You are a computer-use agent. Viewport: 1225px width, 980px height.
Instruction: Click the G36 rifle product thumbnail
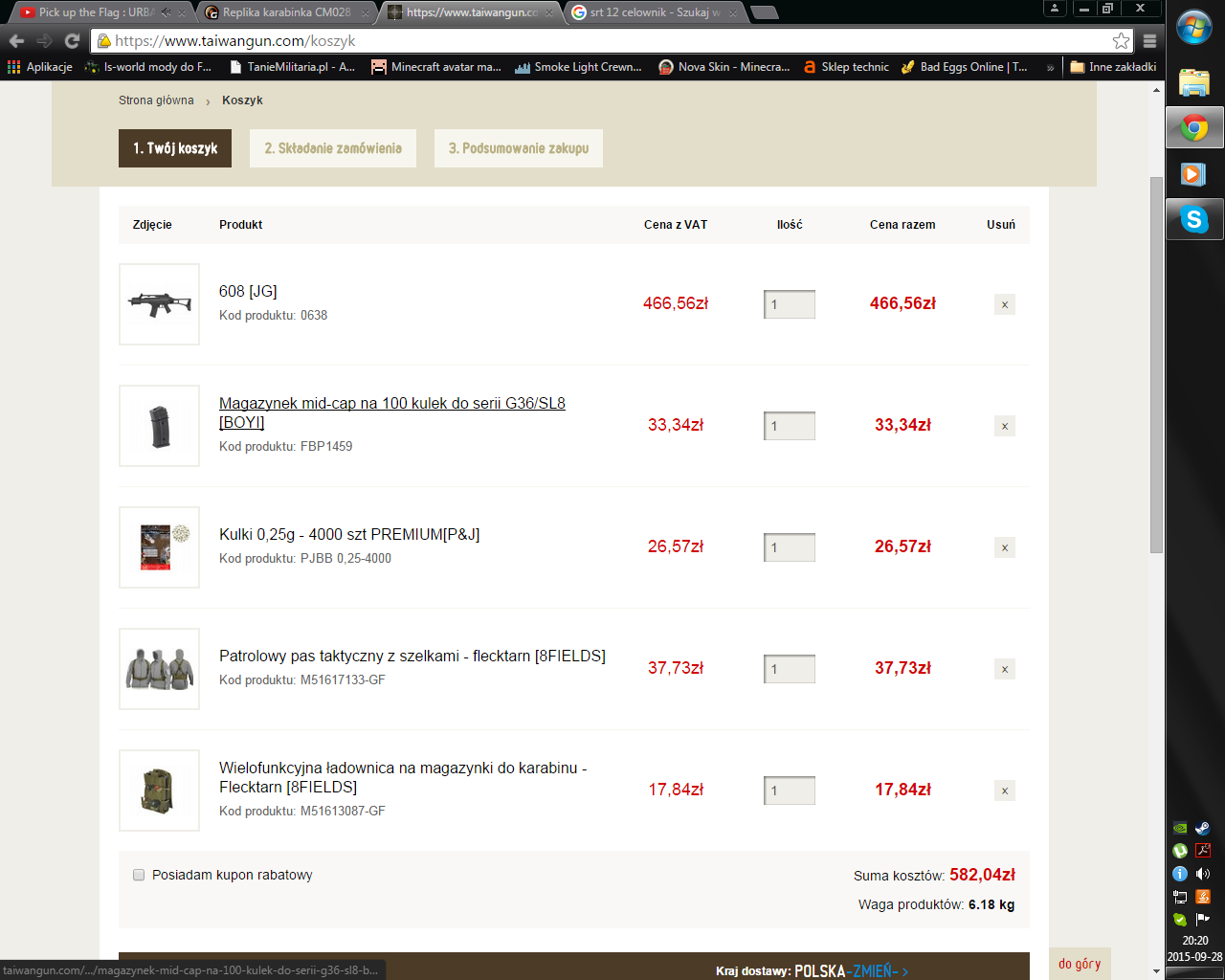point(159,304)
